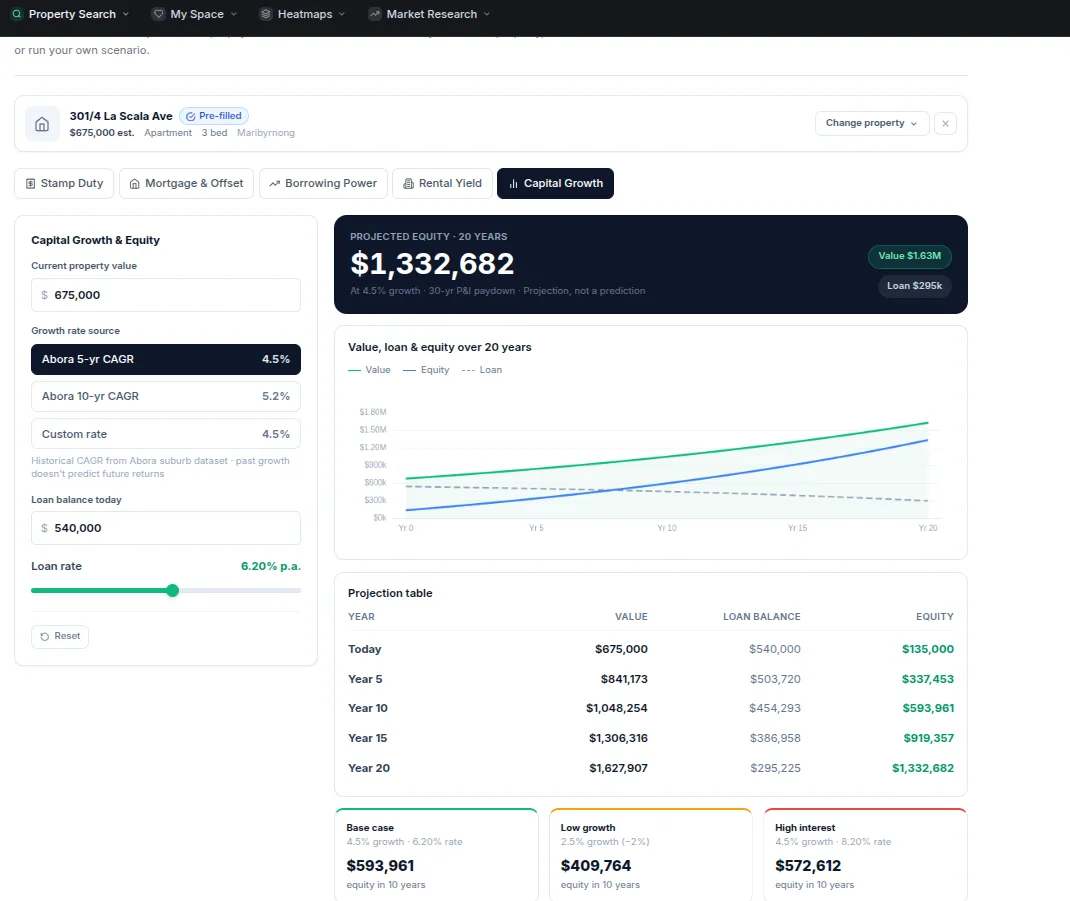Click the Loan legend entry
The image size is (1070, 901).
tap(482, 370)
